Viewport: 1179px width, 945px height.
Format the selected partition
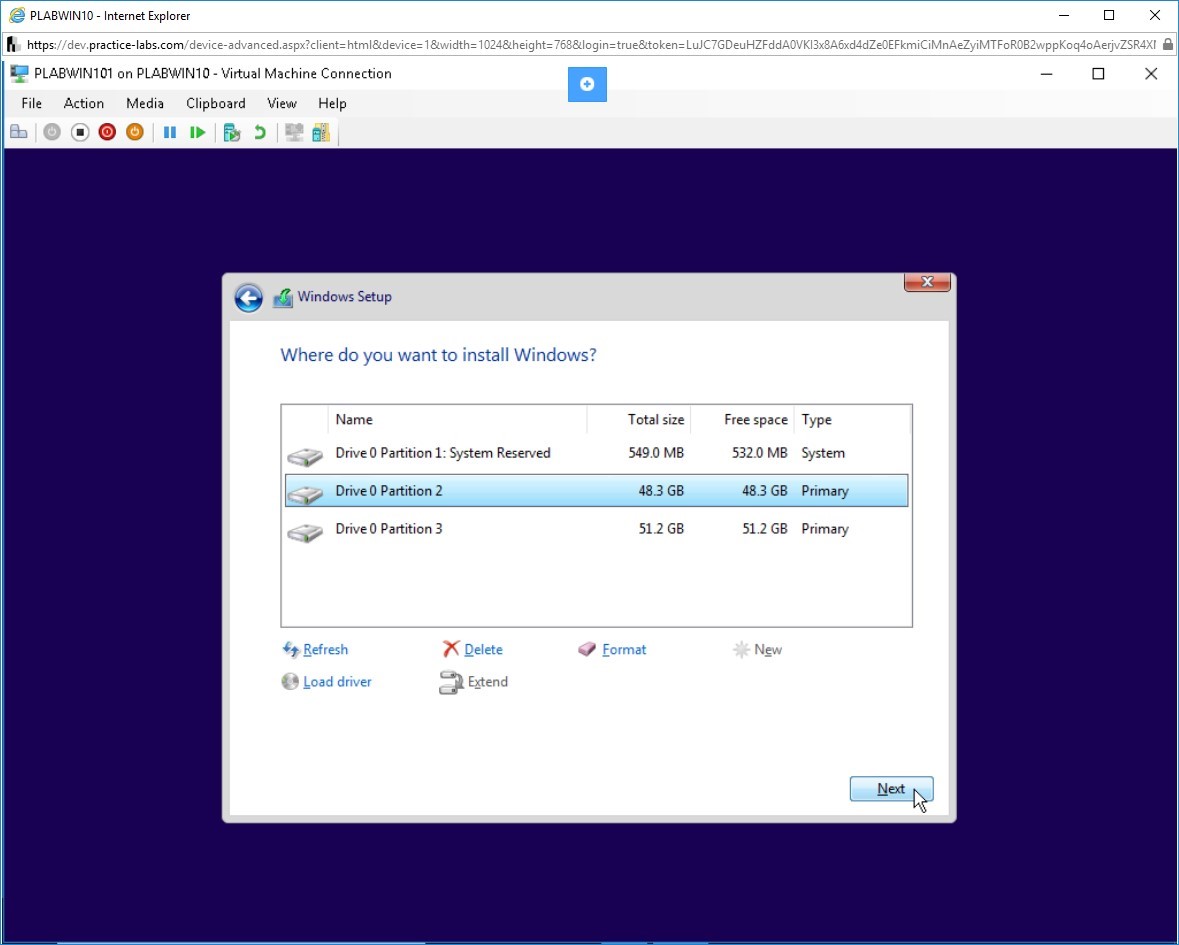[612, 650]
